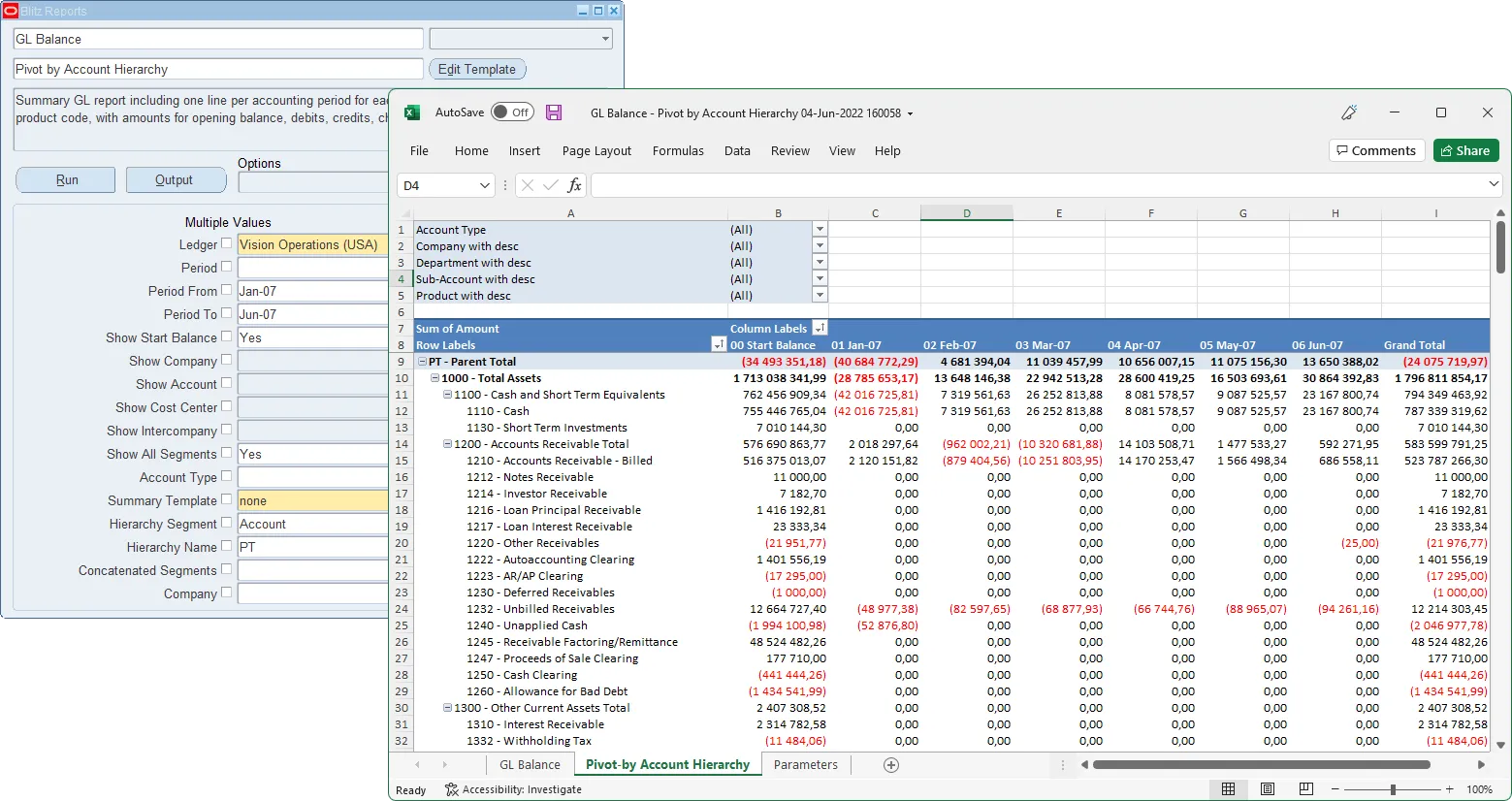Viewport: 1512px width, 801px height.
Task: Check the Ledger multiple values checkbox
Action: pos(226,243)
